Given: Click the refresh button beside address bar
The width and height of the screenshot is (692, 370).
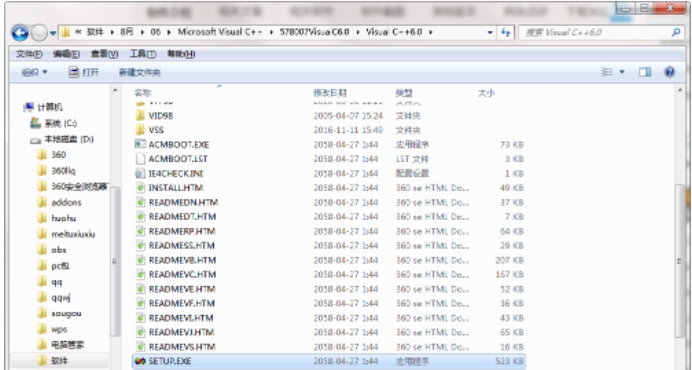Looking at the screenshot, I should [x=506, y=32].
